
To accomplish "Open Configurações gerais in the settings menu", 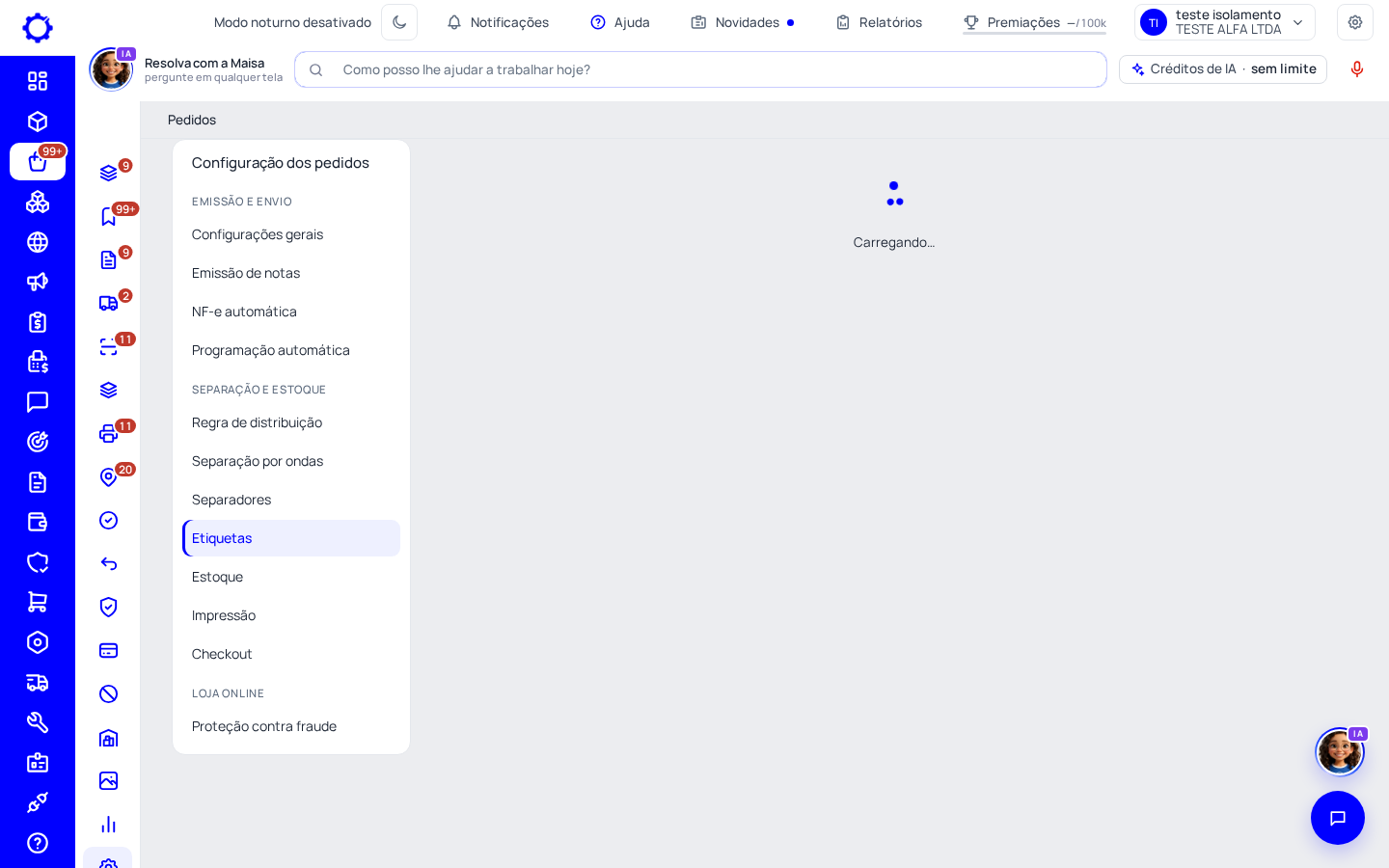I will tap(291, 234).
